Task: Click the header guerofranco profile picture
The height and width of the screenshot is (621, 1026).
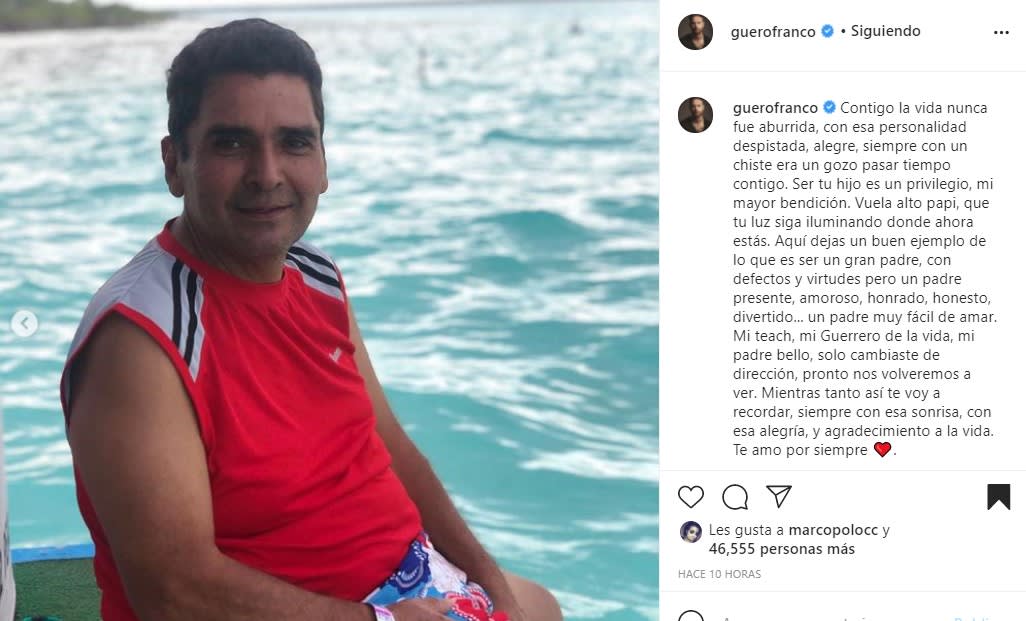Action: tap(695, 31)
